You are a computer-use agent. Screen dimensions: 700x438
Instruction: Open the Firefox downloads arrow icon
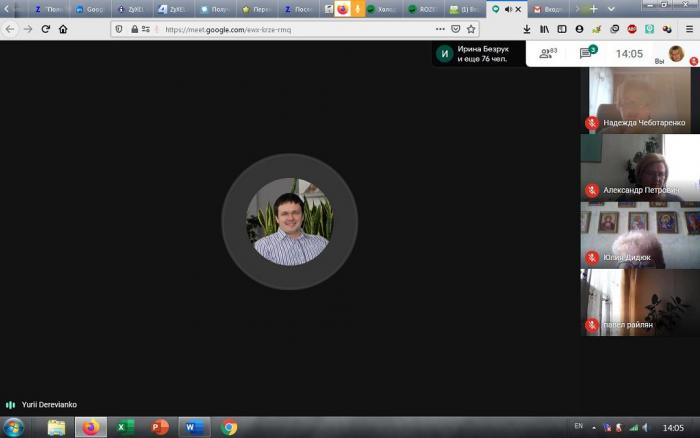tap(527, 29)
